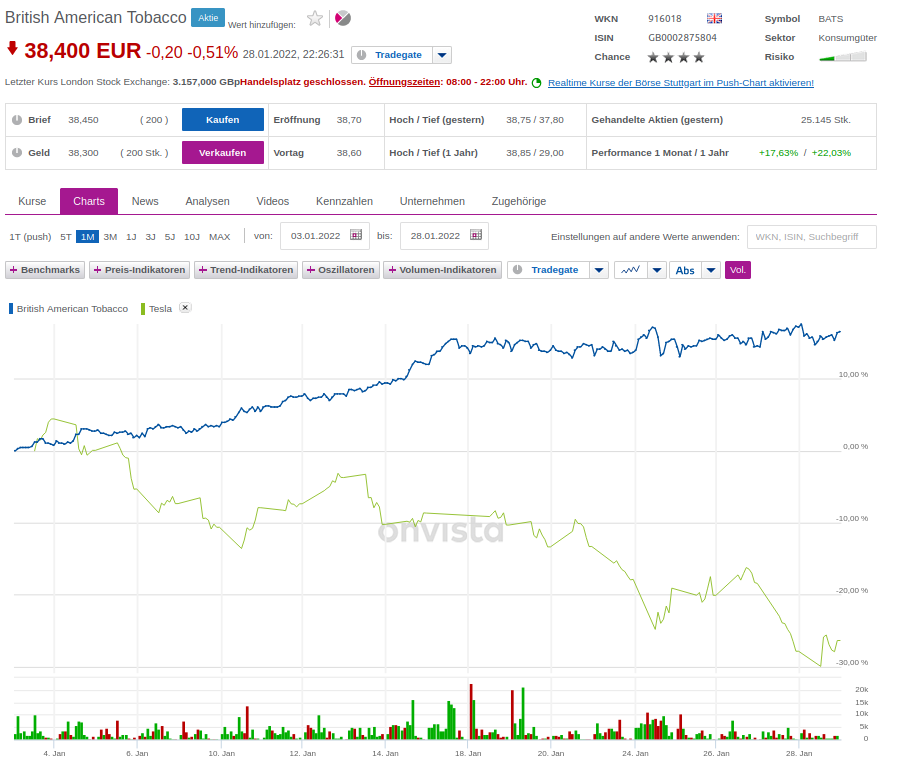Switch to the Kurse tab

32,202
